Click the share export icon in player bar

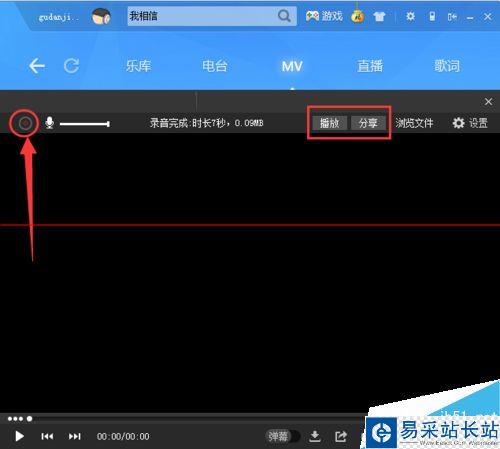click(341, 436)
